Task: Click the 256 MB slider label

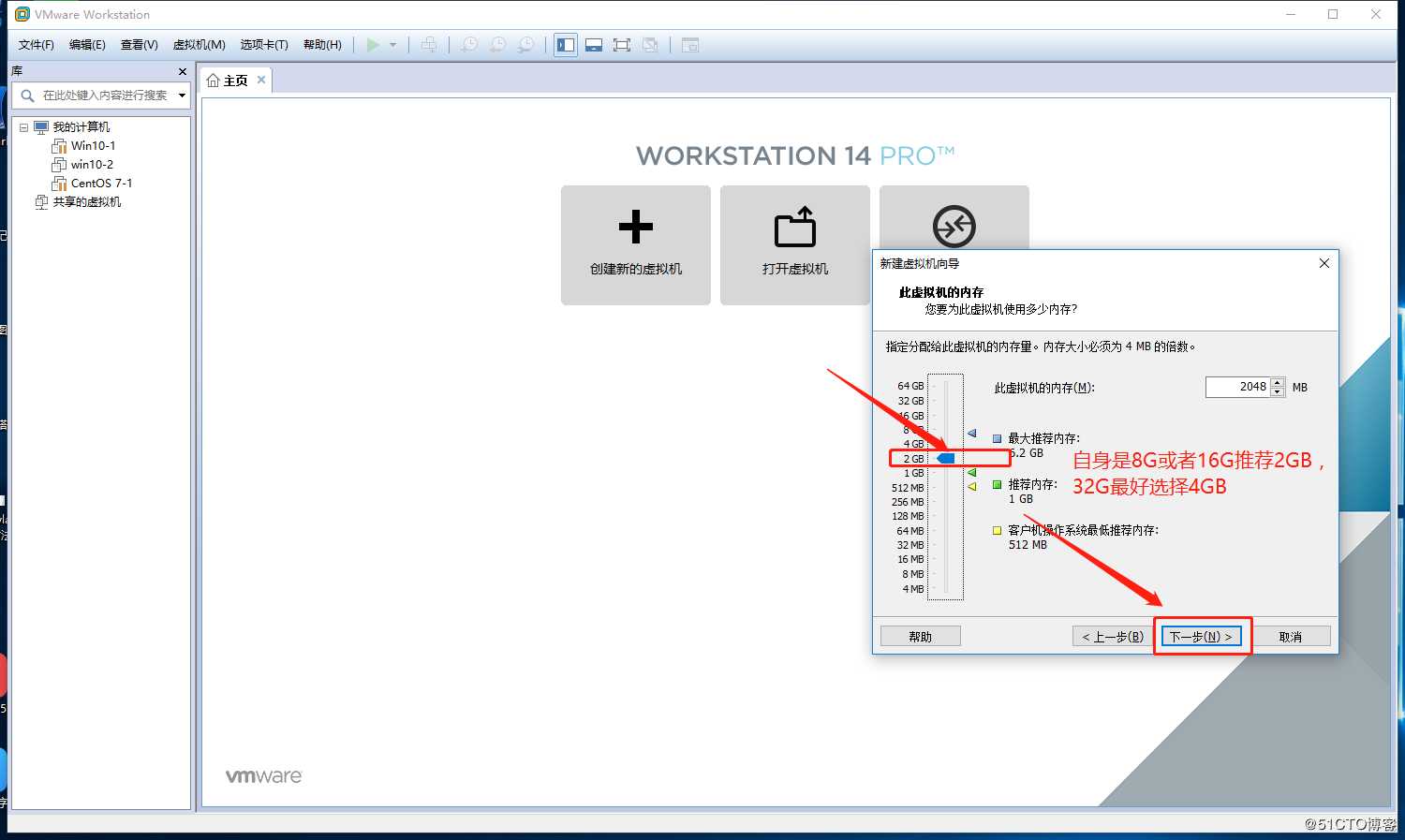Action: [908, 502]
